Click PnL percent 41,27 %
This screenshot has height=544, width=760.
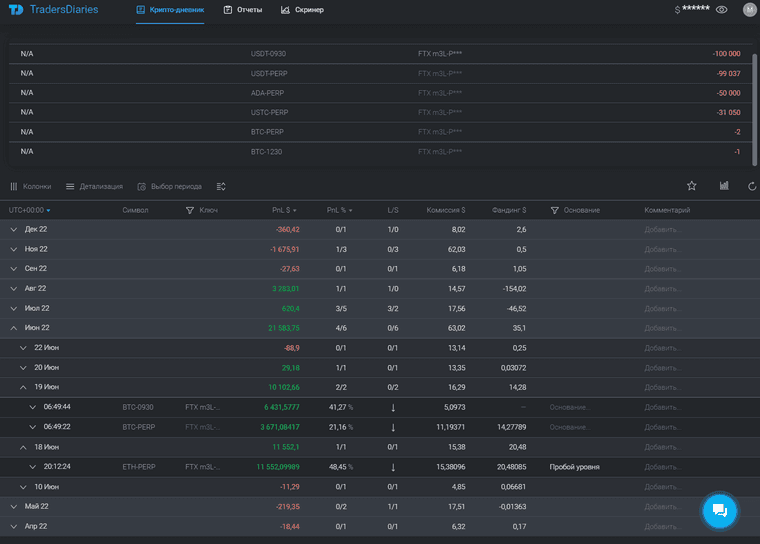point(341,407)
